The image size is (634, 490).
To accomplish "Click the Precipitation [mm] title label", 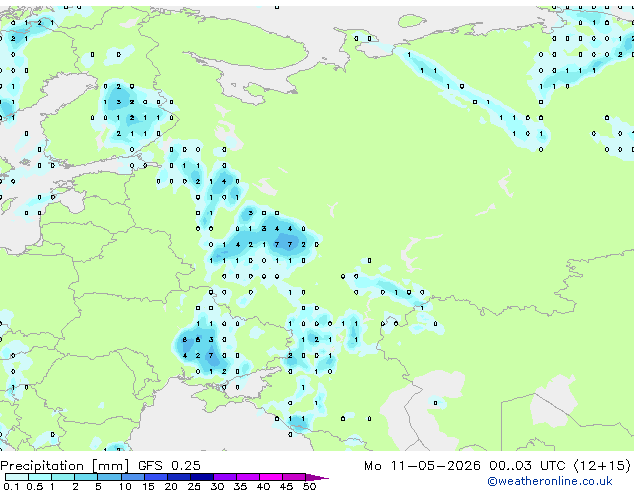I will (x=65, y=466).
